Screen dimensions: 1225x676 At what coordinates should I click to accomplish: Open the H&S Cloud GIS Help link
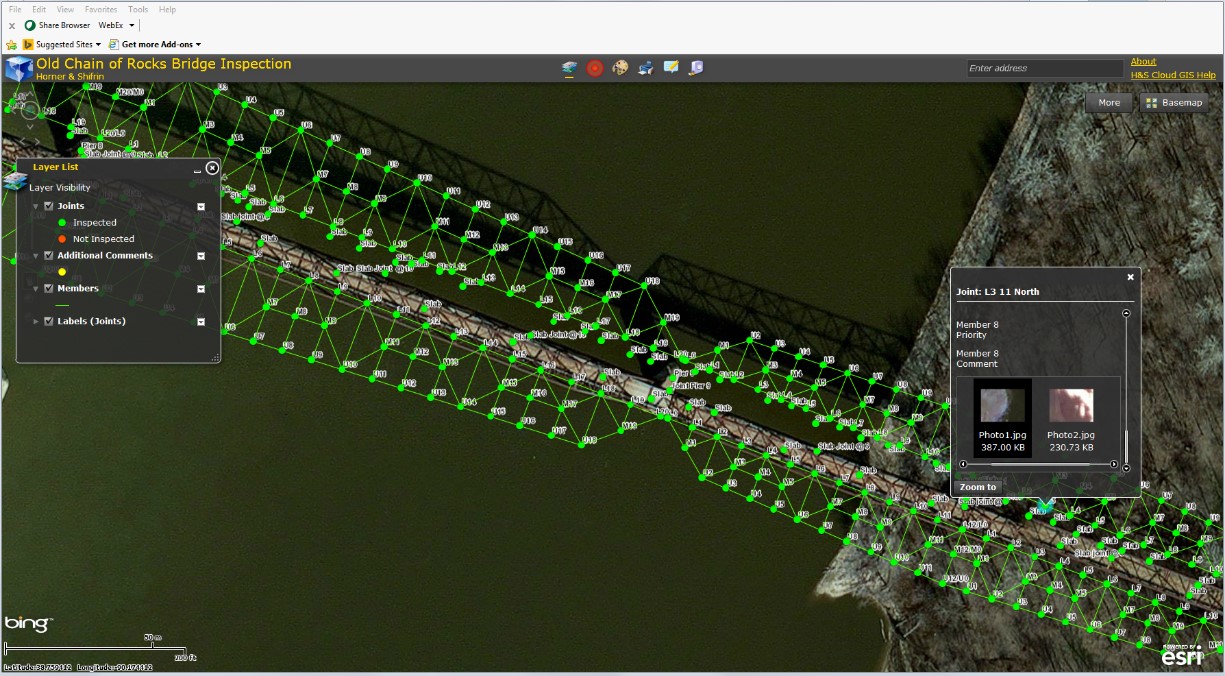click(x=1172, y=75)
